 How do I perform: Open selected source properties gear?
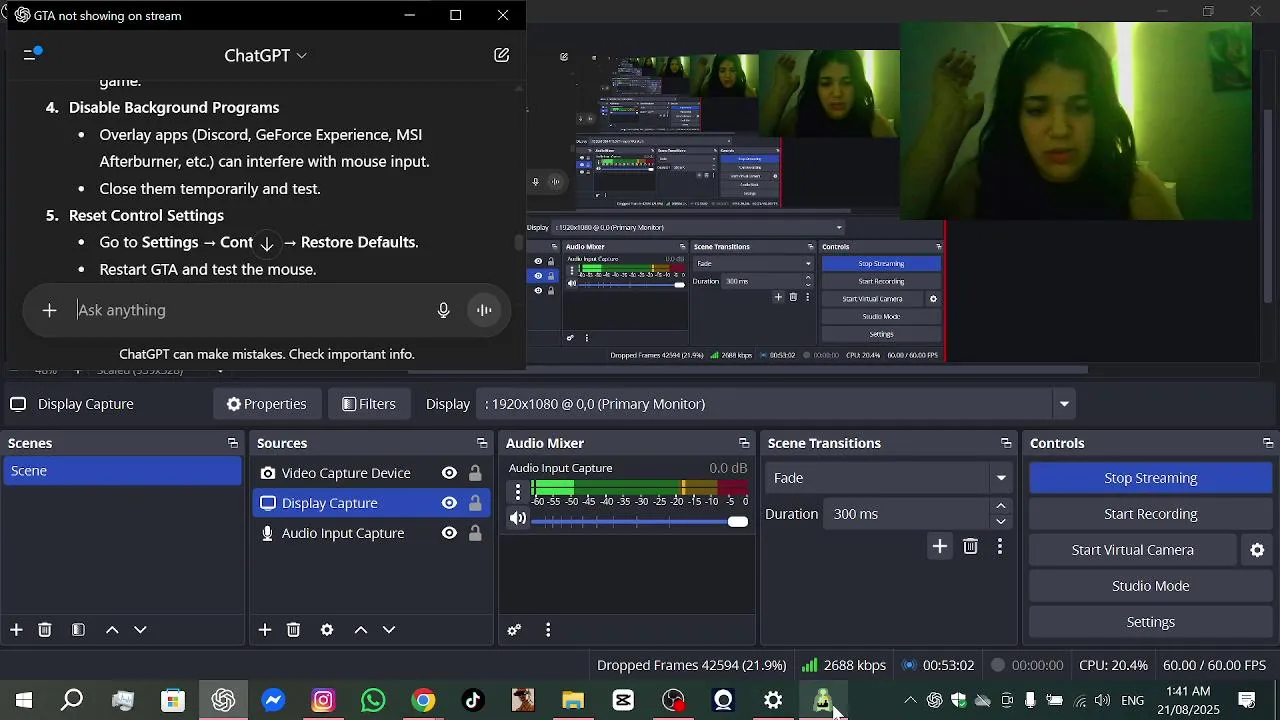(327, 630)
